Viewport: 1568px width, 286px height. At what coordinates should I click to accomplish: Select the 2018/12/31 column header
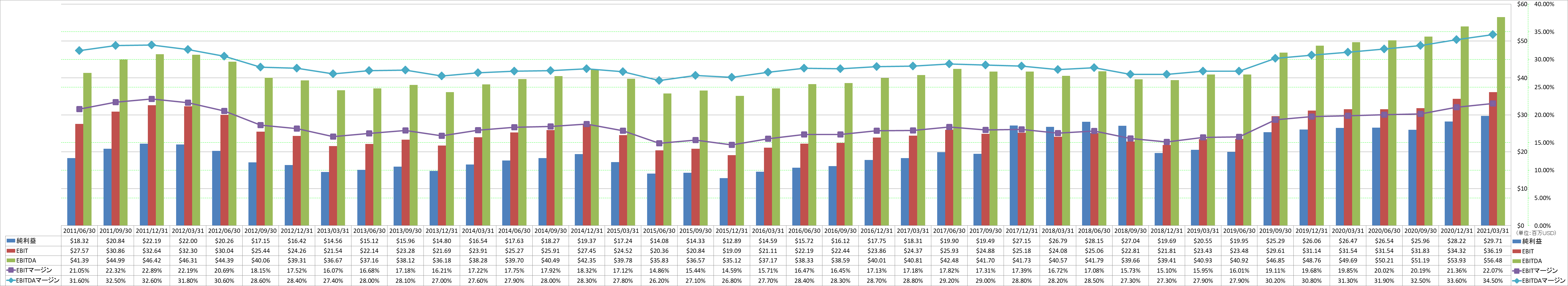coord(1167,231)
